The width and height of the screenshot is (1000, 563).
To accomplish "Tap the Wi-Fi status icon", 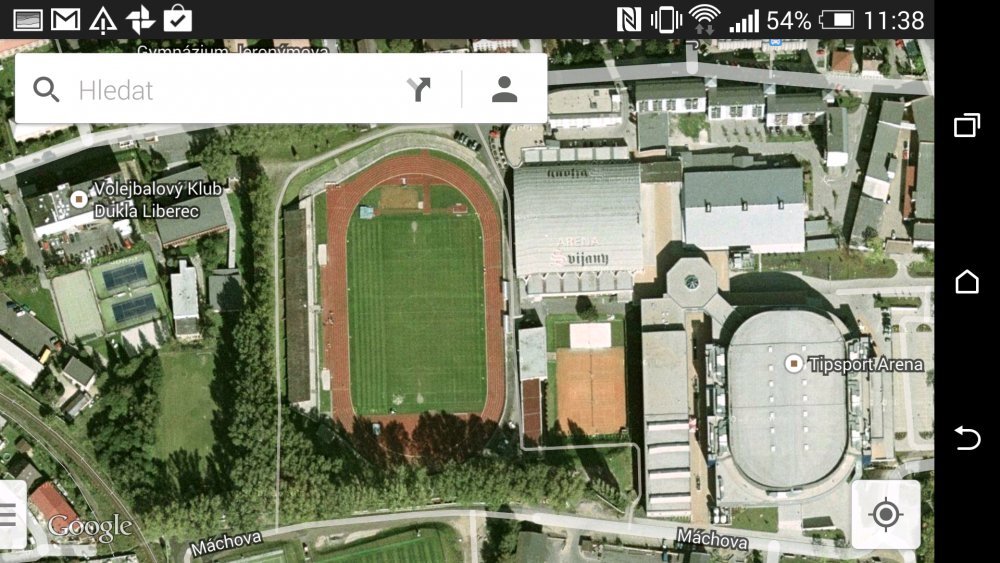I will (x=704, y=19).
